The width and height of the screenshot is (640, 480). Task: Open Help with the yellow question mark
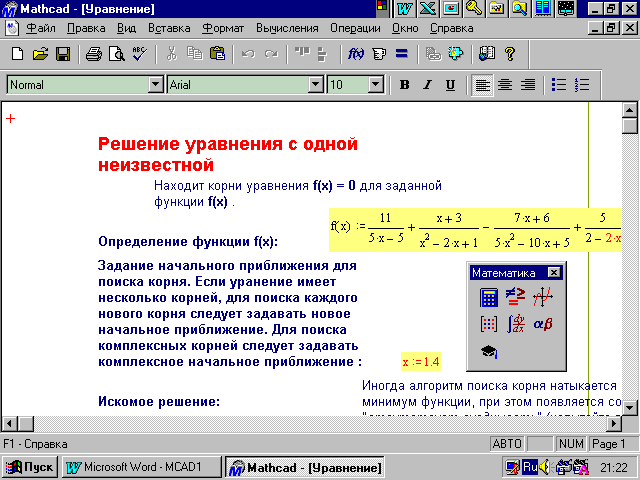click(x=510, y=54)
